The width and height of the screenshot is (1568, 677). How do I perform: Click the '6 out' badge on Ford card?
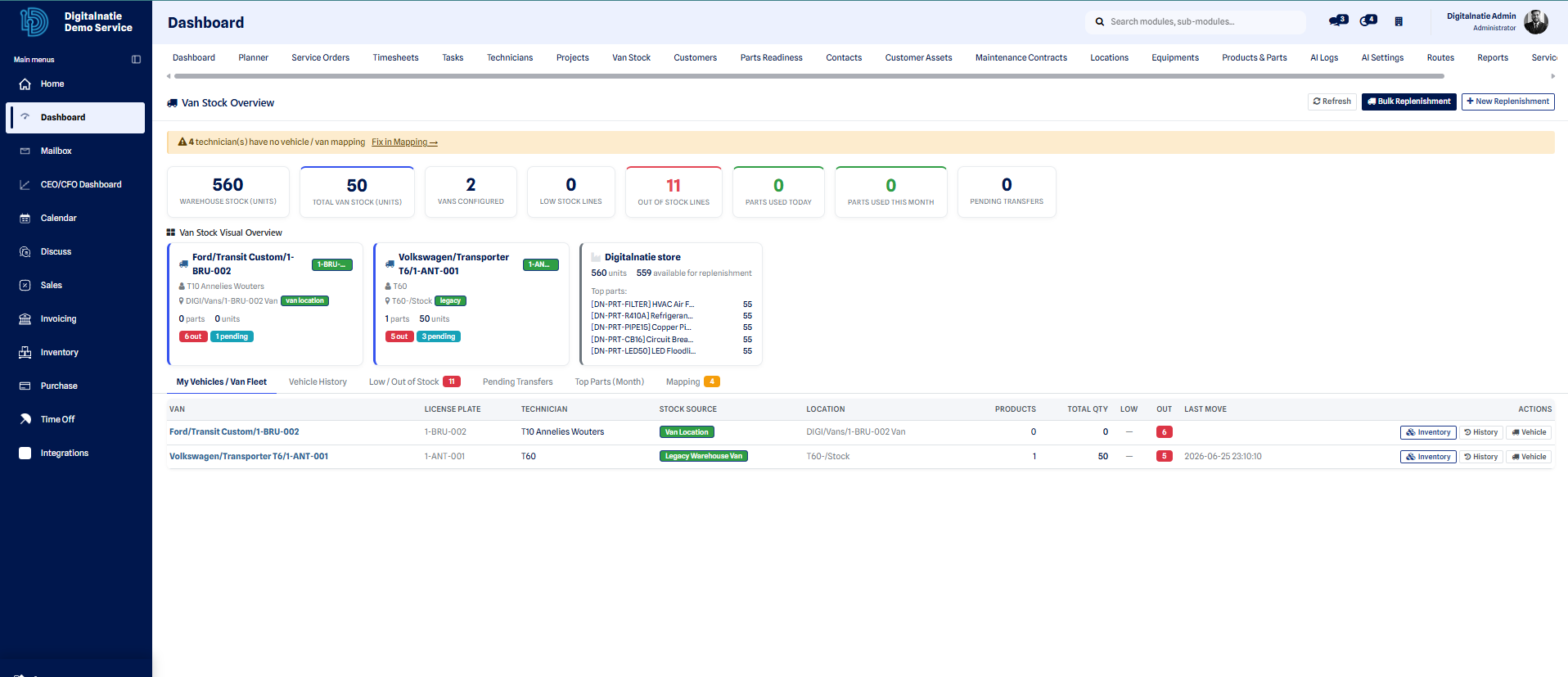[x=193, y=336]
